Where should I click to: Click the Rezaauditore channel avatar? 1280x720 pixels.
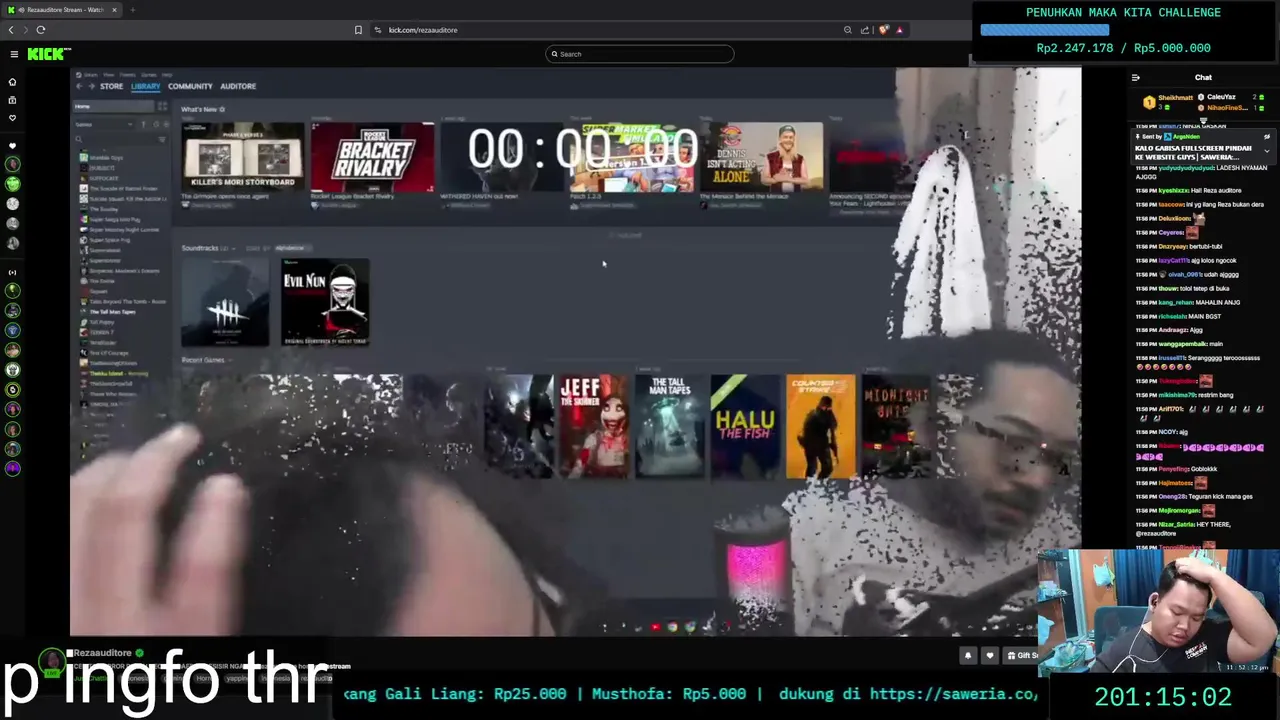point(52,661)
